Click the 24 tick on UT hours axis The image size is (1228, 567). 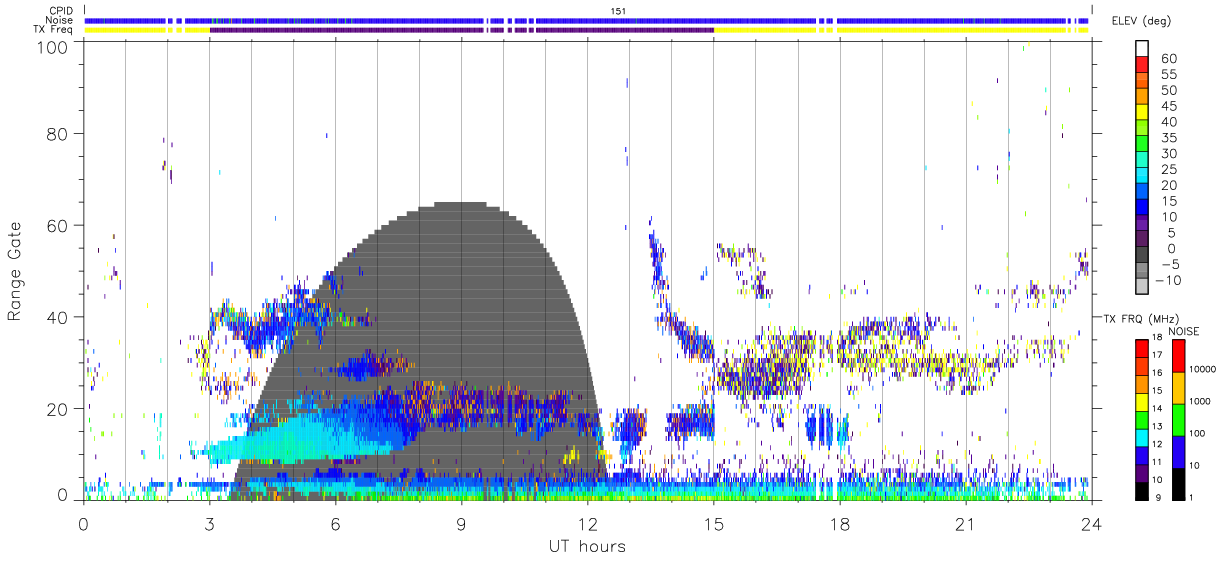coord(1092,524)
